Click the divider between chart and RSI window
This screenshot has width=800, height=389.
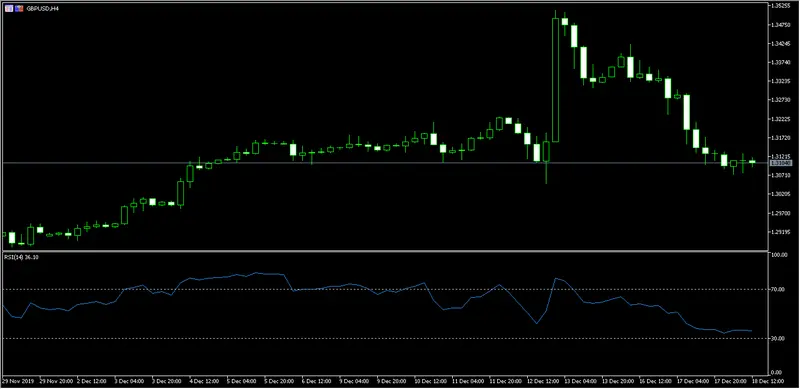(385, 251)
